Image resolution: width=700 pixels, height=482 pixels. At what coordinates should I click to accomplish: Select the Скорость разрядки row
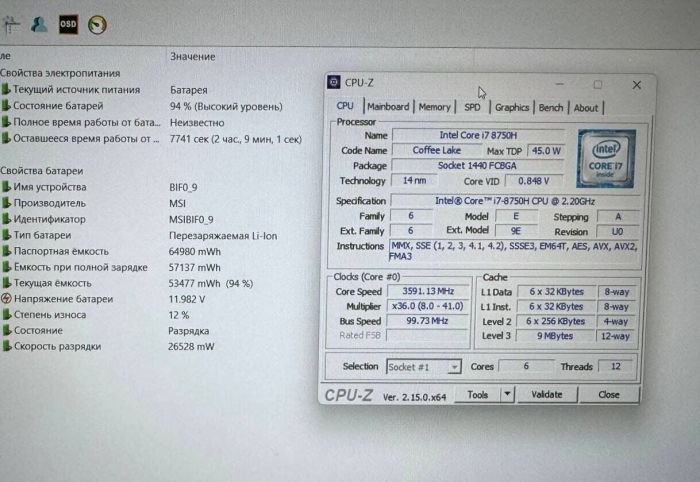click(70, 347)
